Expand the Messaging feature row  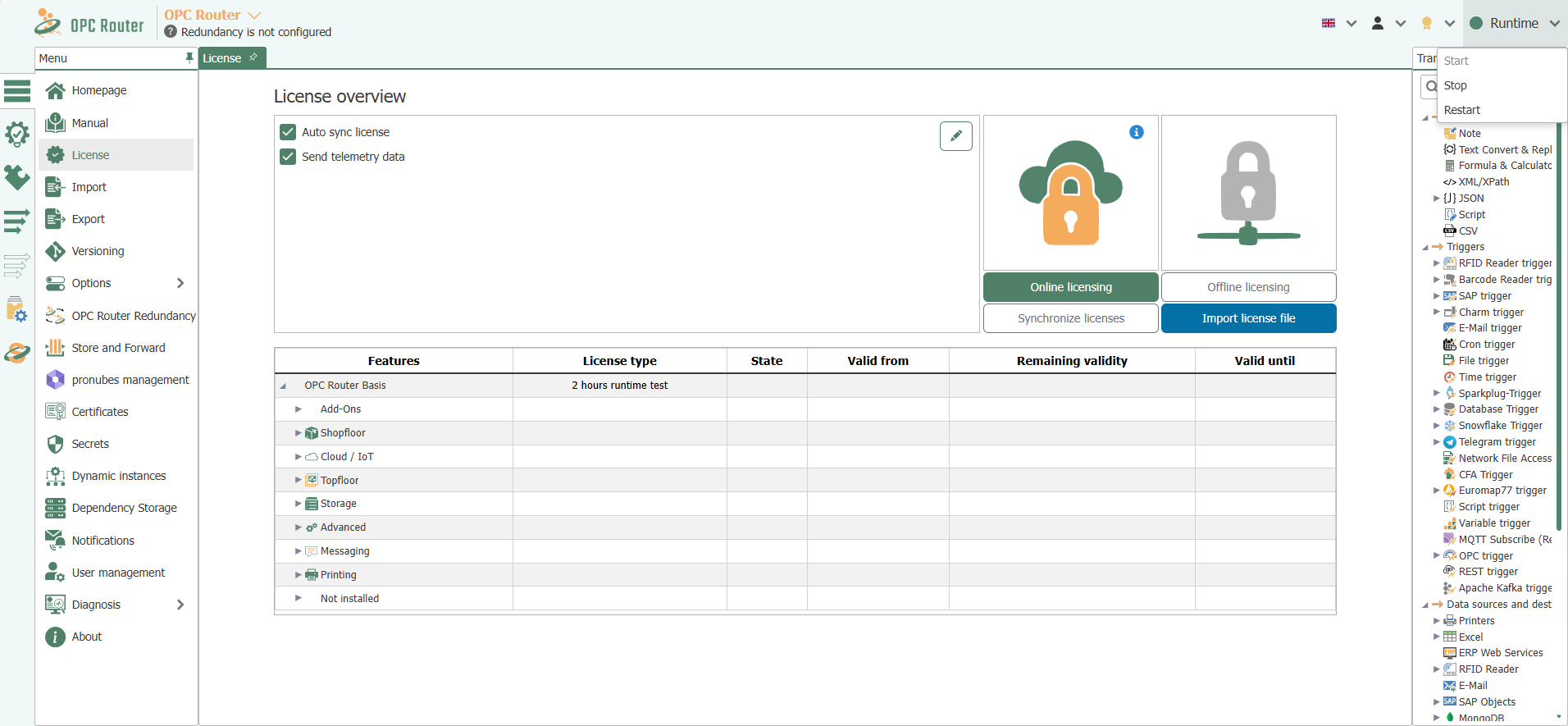pyautogui.click(x=299, y=551)
